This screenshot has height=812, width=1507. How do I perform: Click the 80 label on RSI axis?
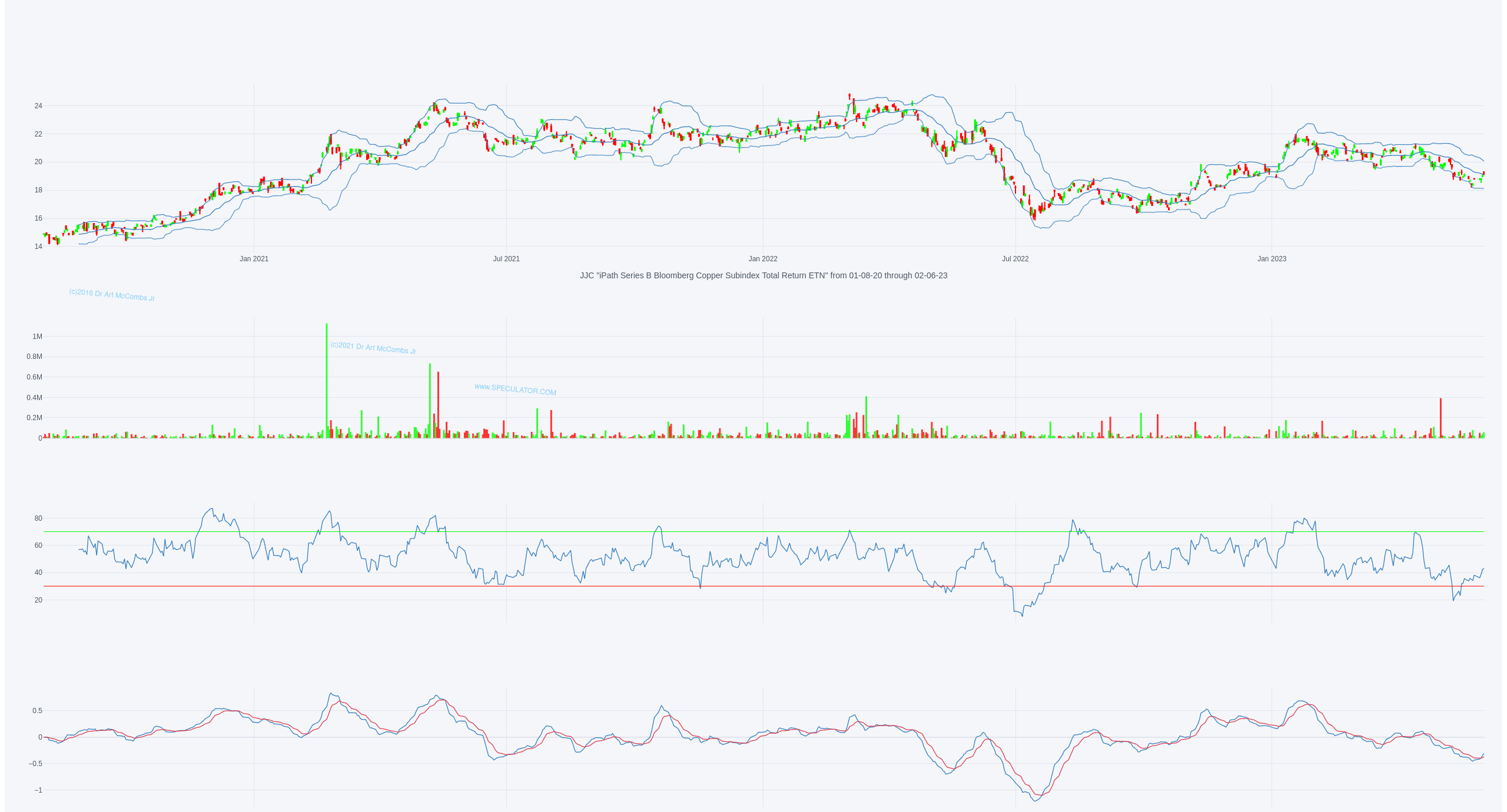pyautogui.click(x=38, y=518)
